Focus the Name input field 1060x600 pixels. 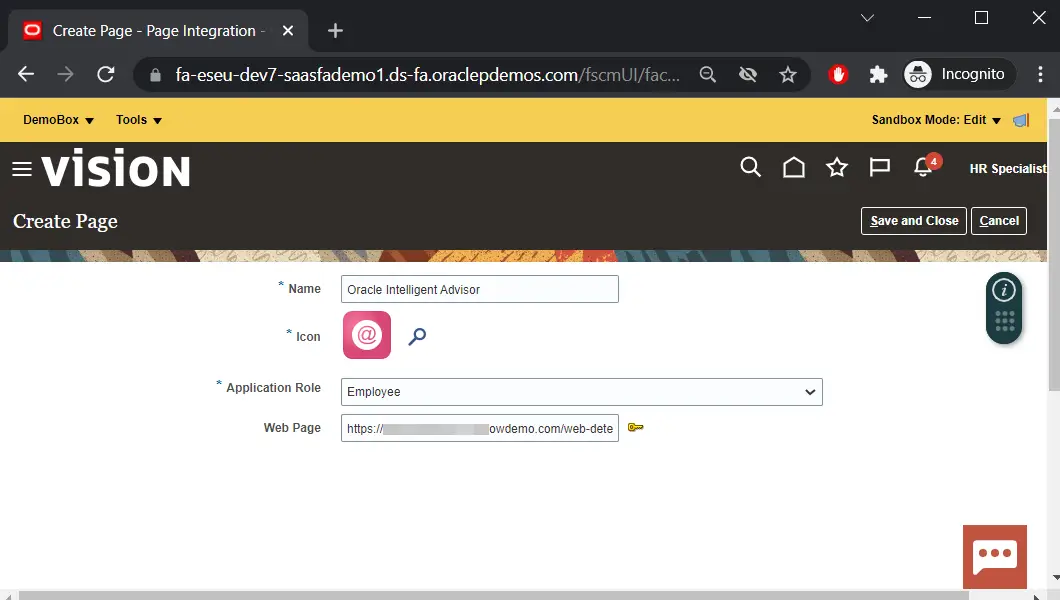[479, 289]
